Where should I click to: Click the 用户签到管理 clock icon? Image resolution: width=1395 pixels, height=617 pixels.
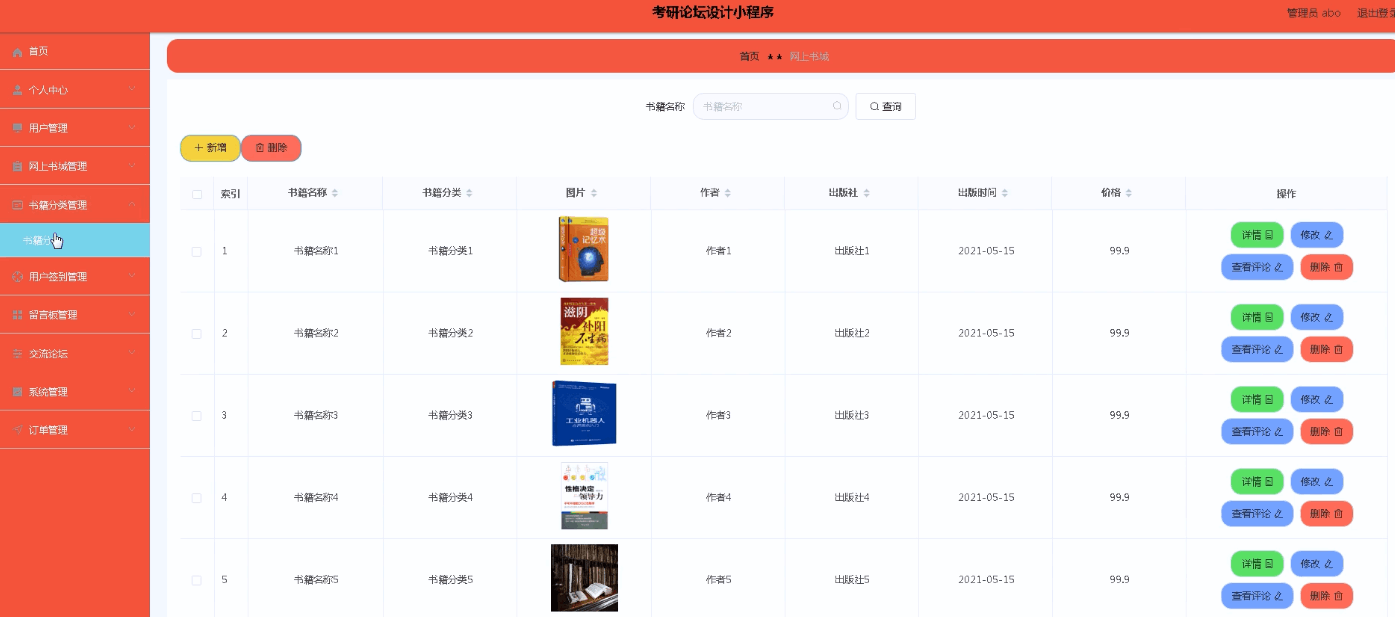[x=16, y=276]
